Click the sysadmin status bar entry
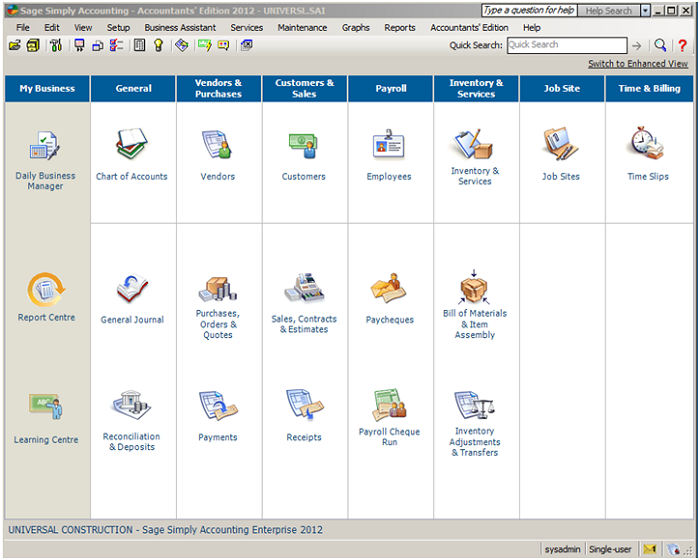The height and width of the screenshot is (560, 700). point(562,549)
